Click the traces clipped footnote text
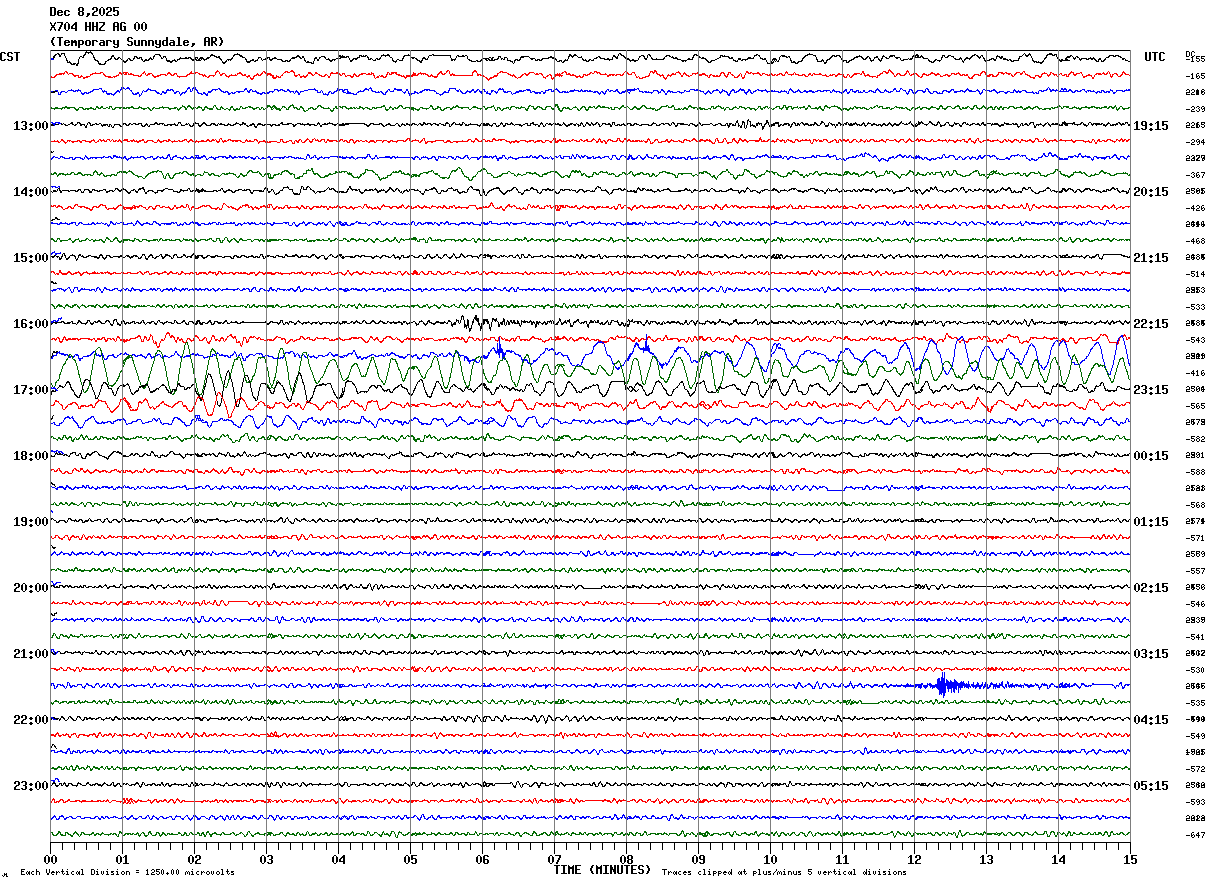The width and height of the screenshot is (1210, 886). tap(784, 873)
